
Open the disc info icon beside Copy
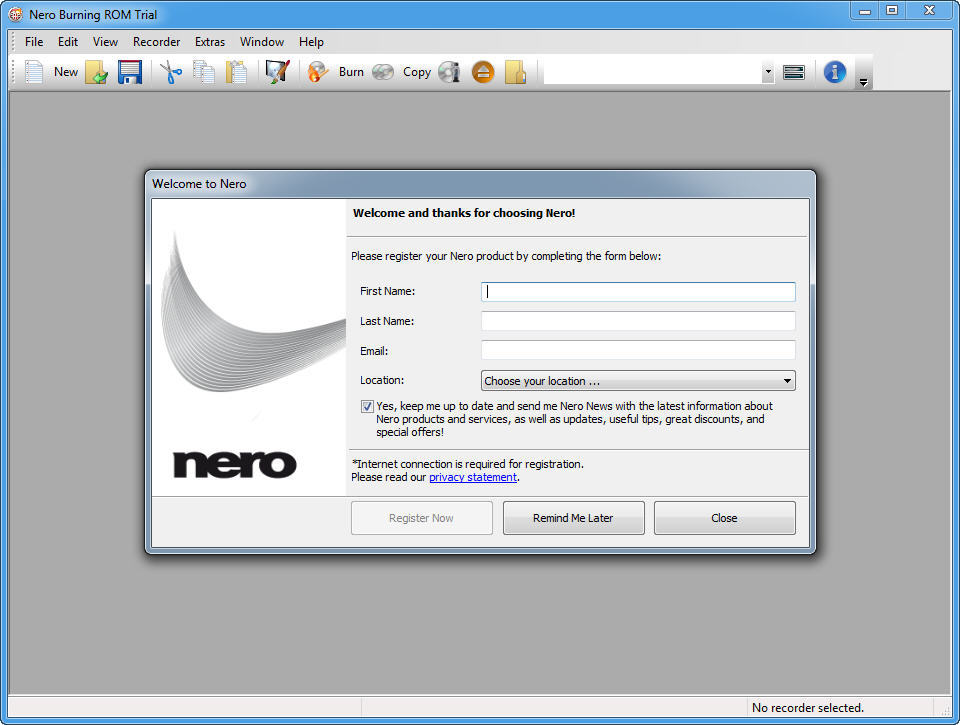(x=448, y=71)
